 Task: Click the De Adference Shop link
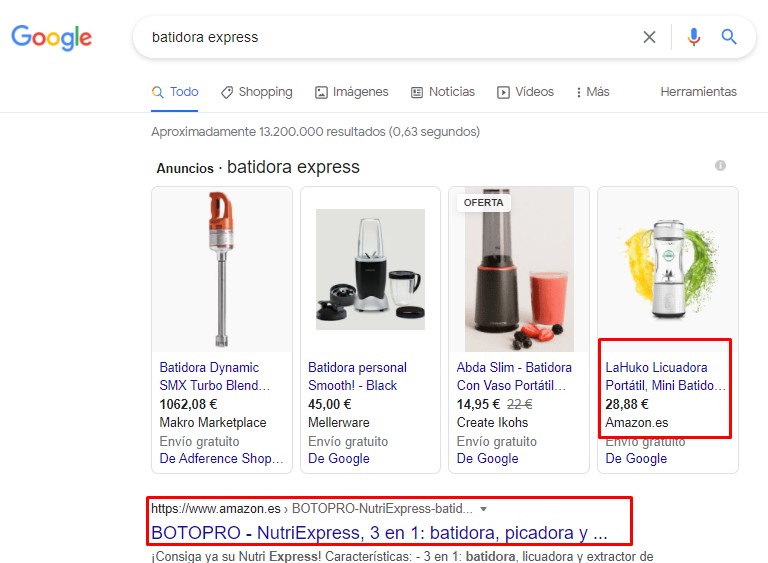pos(221,459)
